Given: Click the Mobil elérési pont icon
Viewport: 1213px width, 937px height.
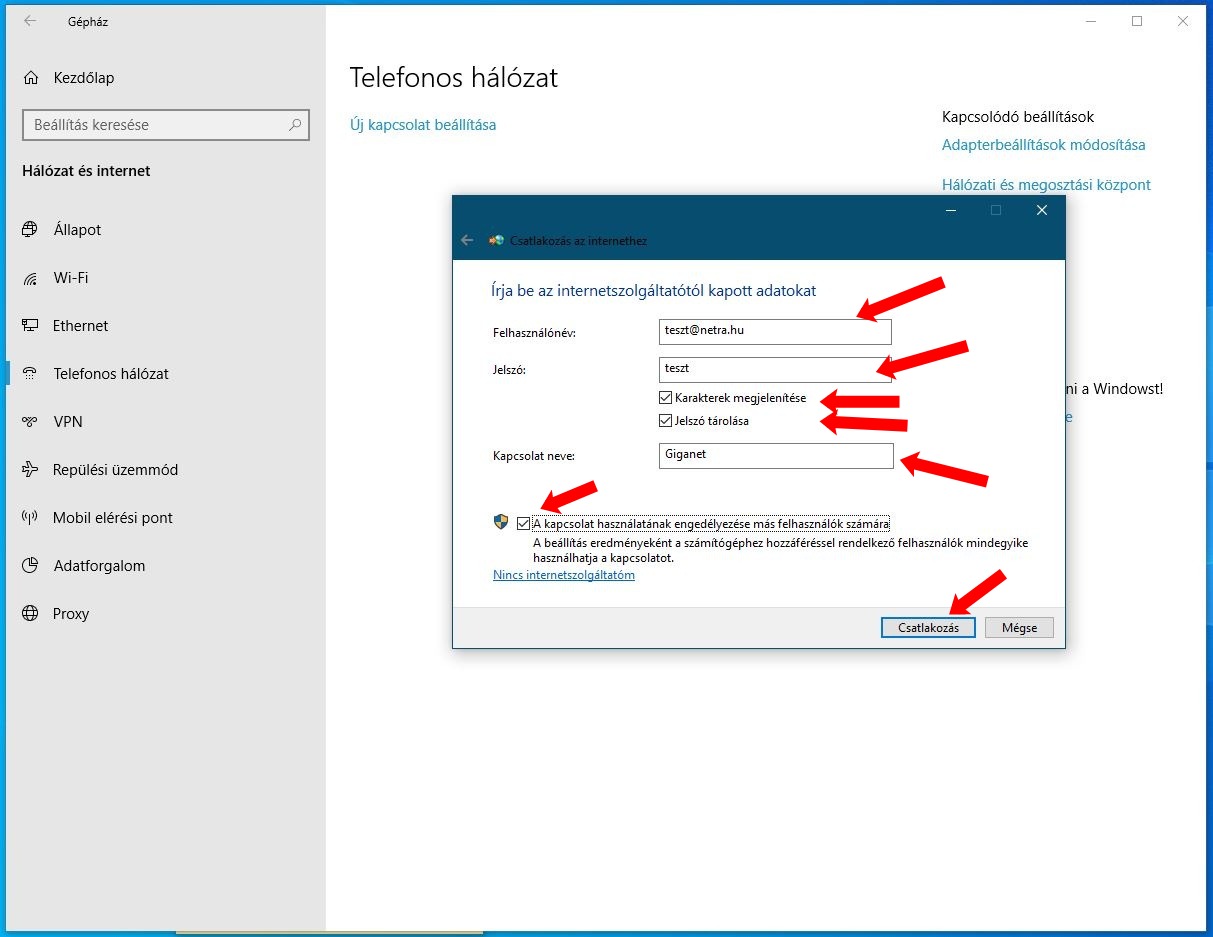Looking at the screenshot, I should point(30,518).
